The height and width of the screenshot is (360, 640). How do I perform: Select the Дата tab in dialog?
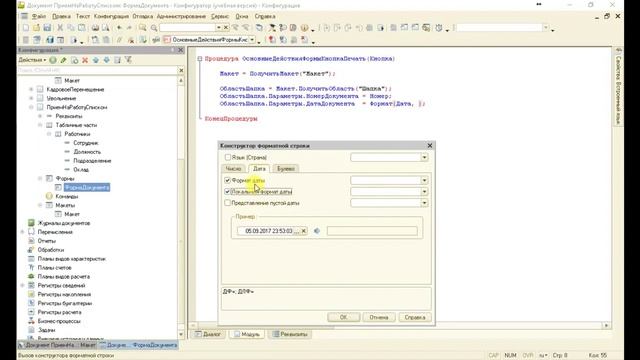tap(259, 168)
